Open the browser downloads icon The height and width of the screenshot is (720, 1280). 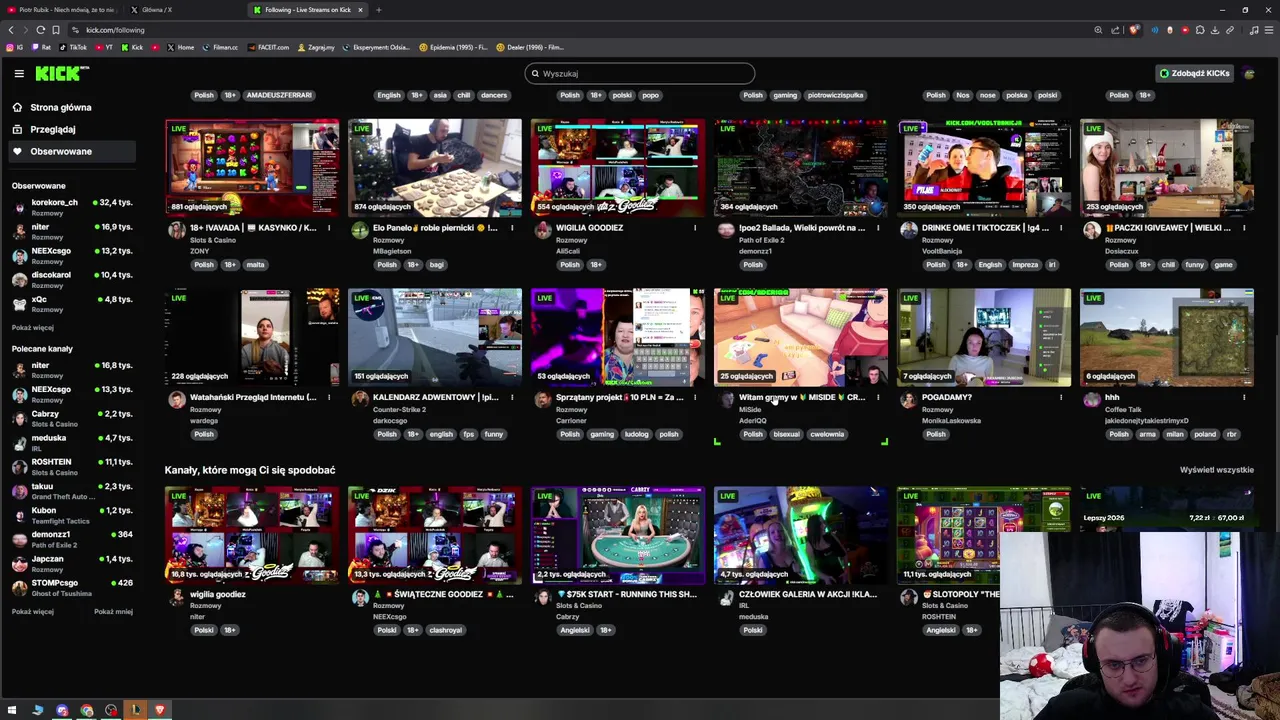click(1215, 30)
